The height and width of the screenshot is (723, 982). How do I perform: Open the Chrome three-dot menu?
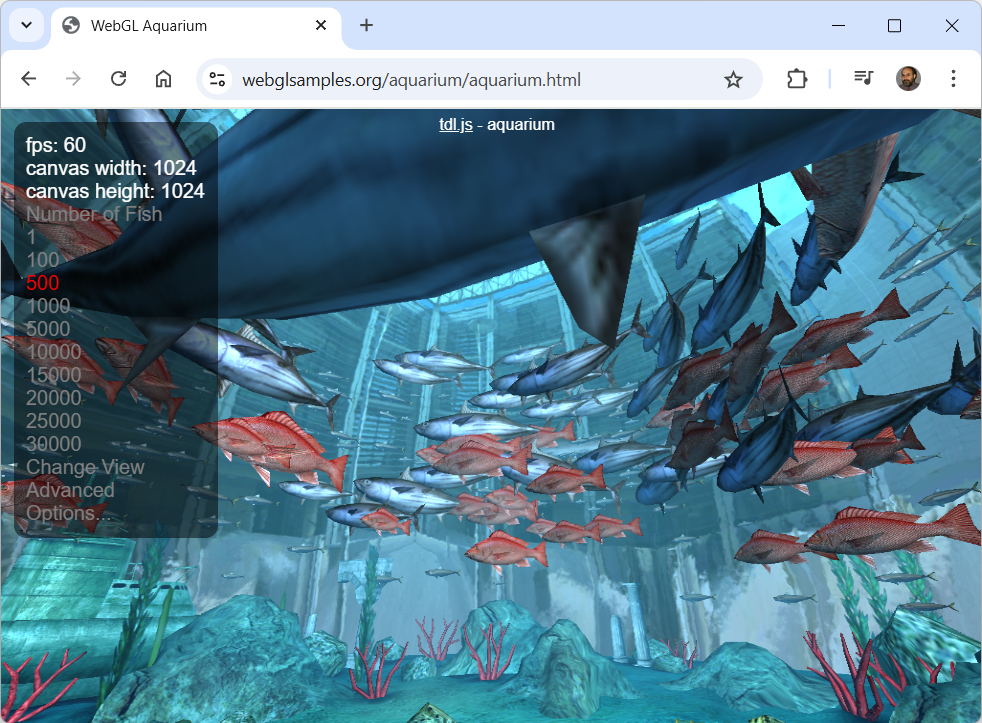point(953,79)
